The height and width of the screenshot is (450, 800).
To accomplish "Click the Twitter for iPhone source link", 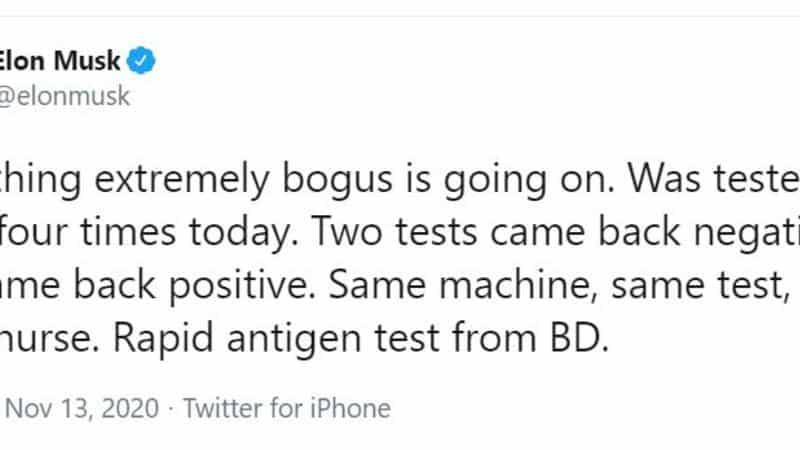I will point(288,408).
